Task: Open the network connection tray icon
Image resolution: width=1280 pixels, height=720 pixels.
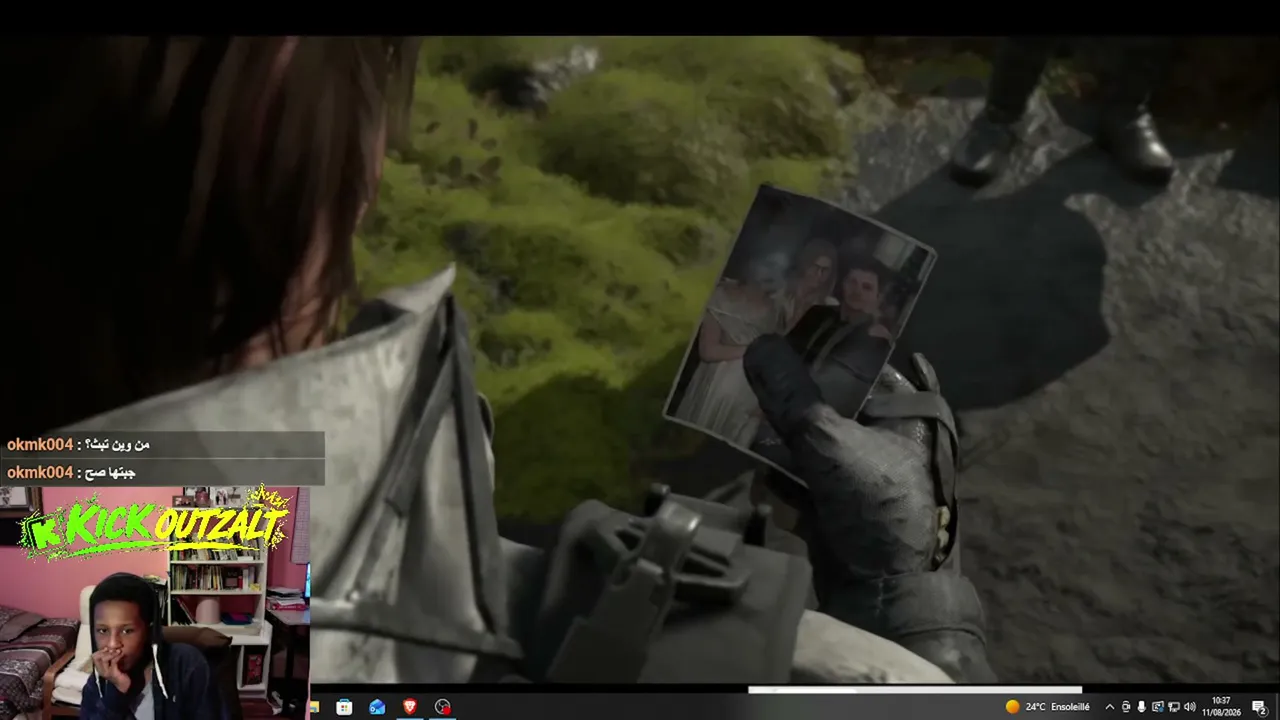Action: (x=1173, y=707)
